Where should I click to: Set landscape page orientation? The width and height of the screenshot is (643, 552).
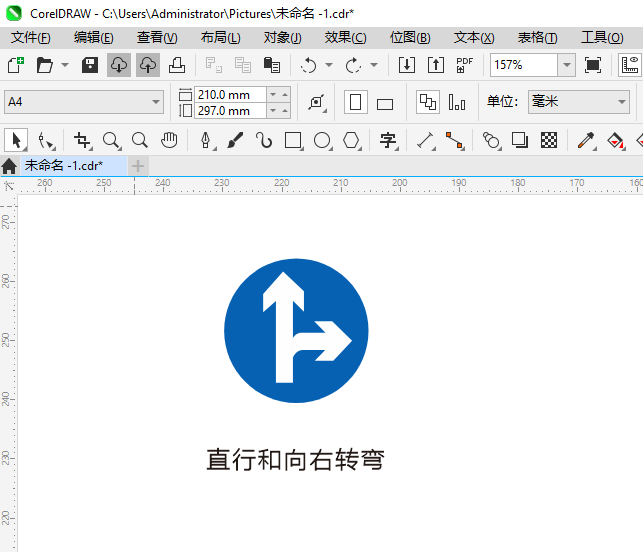coord(385,104)
